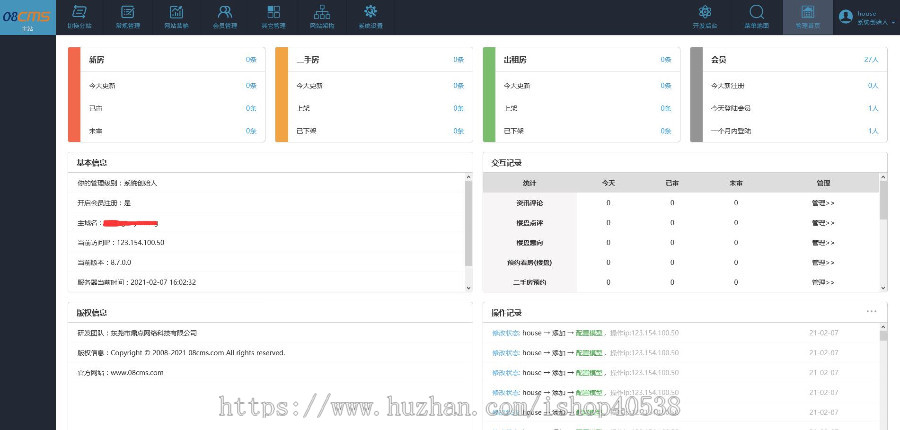Open 管理>> link for 资讯评论 row
This screenshot has height=430, width=900.
[x=823, y=203]
